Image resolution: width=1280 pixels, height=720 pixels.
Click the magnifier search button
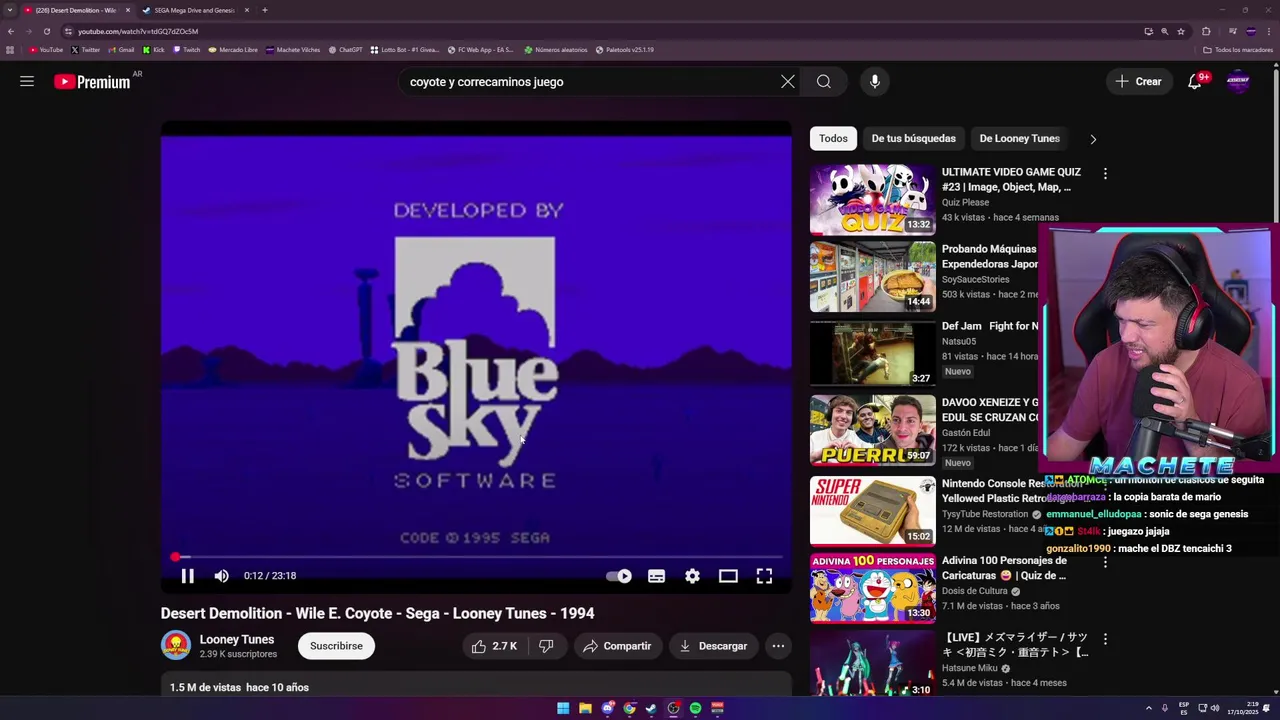click(x=824, y=82)
